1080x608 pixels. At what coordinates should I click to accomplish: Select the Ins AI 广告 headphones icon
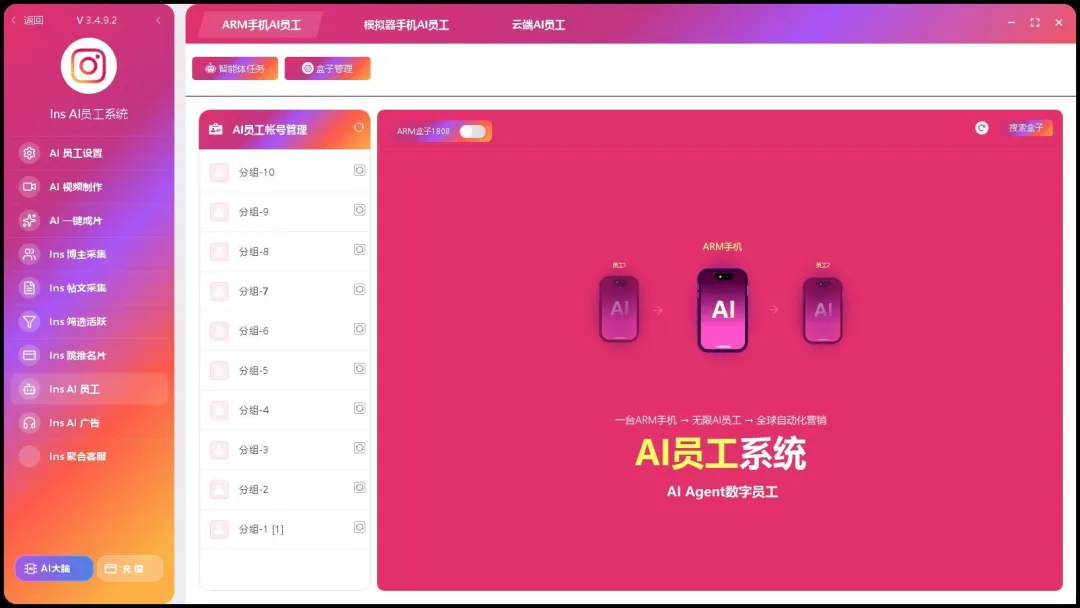click(x=28, y=422)
